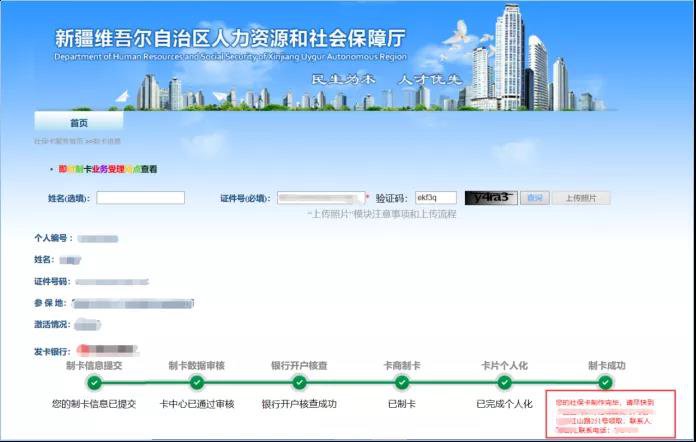Viewport: 696px width, 442px height.
Task: Click the 验证码 input containing ekf3q
Action: pos(435,198)
